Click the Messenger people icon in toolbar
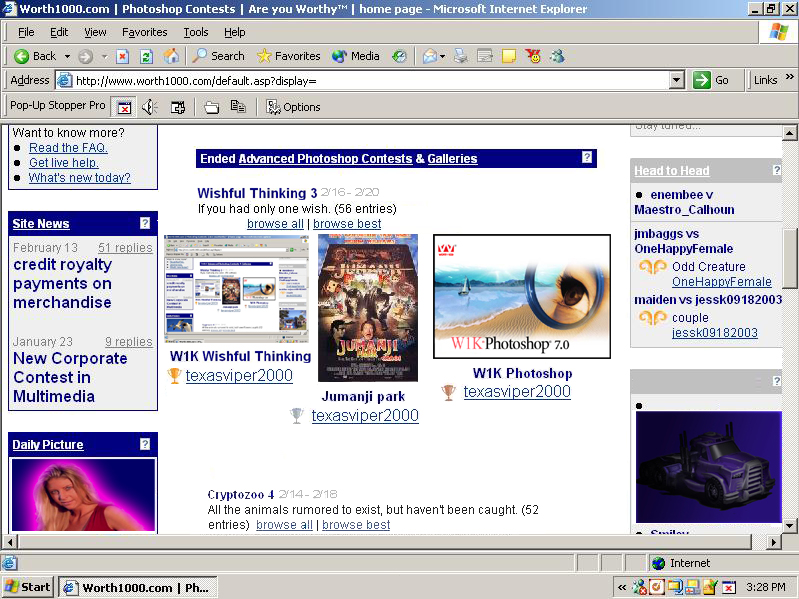Viewport: 799px width, 599px height. click(x=557, y=56)
